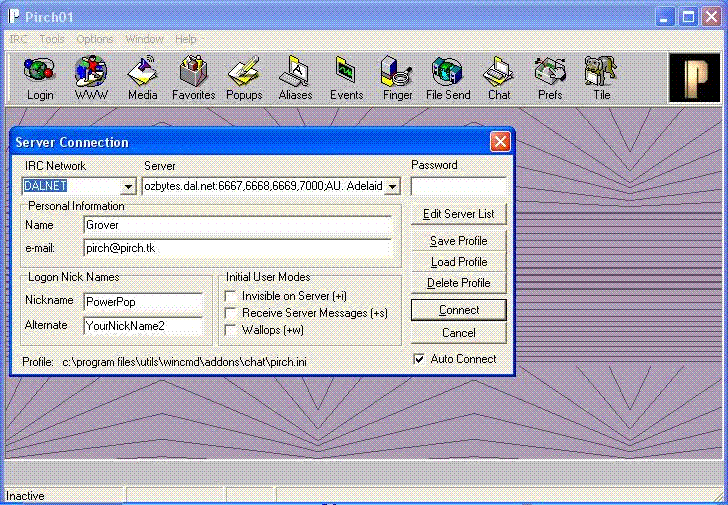
Task: Open the Favorites toolbox icon
Action: coord(193,78)
